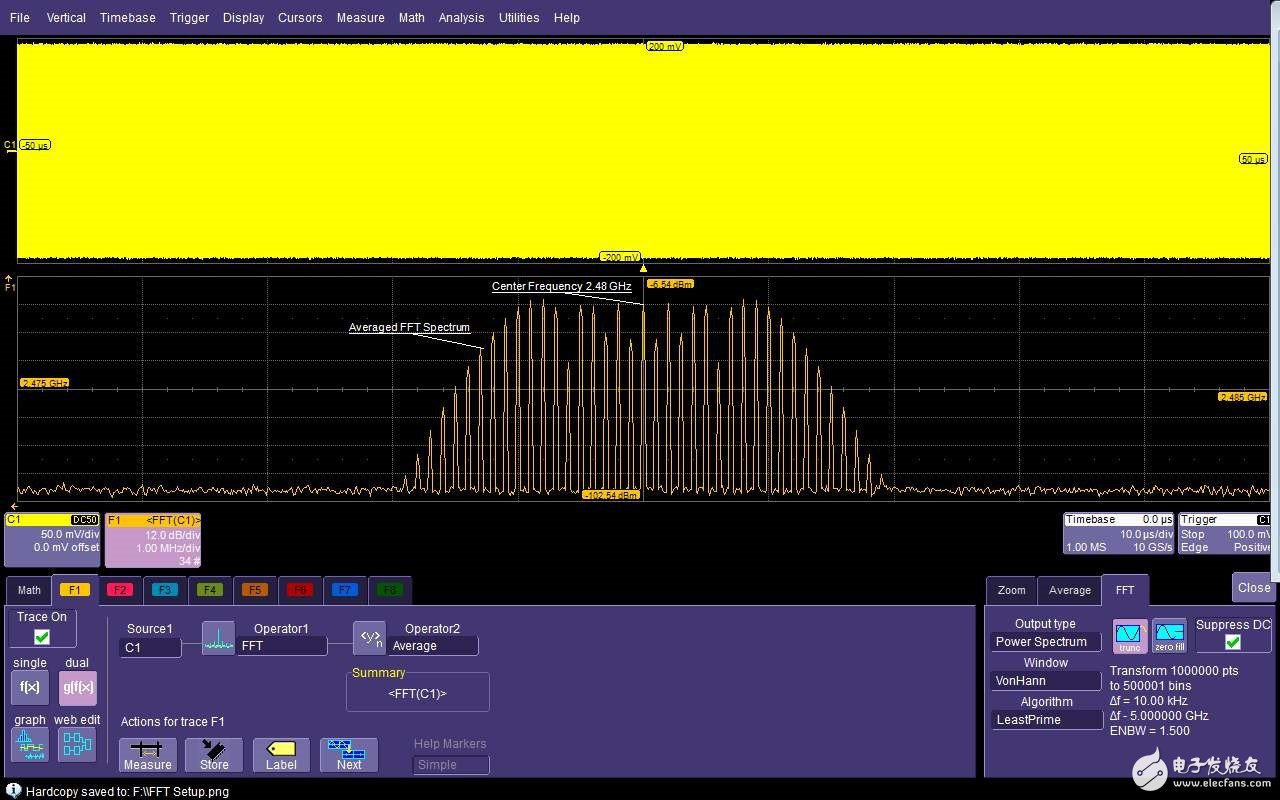Select the single f(x) function mode

[30, 688]
